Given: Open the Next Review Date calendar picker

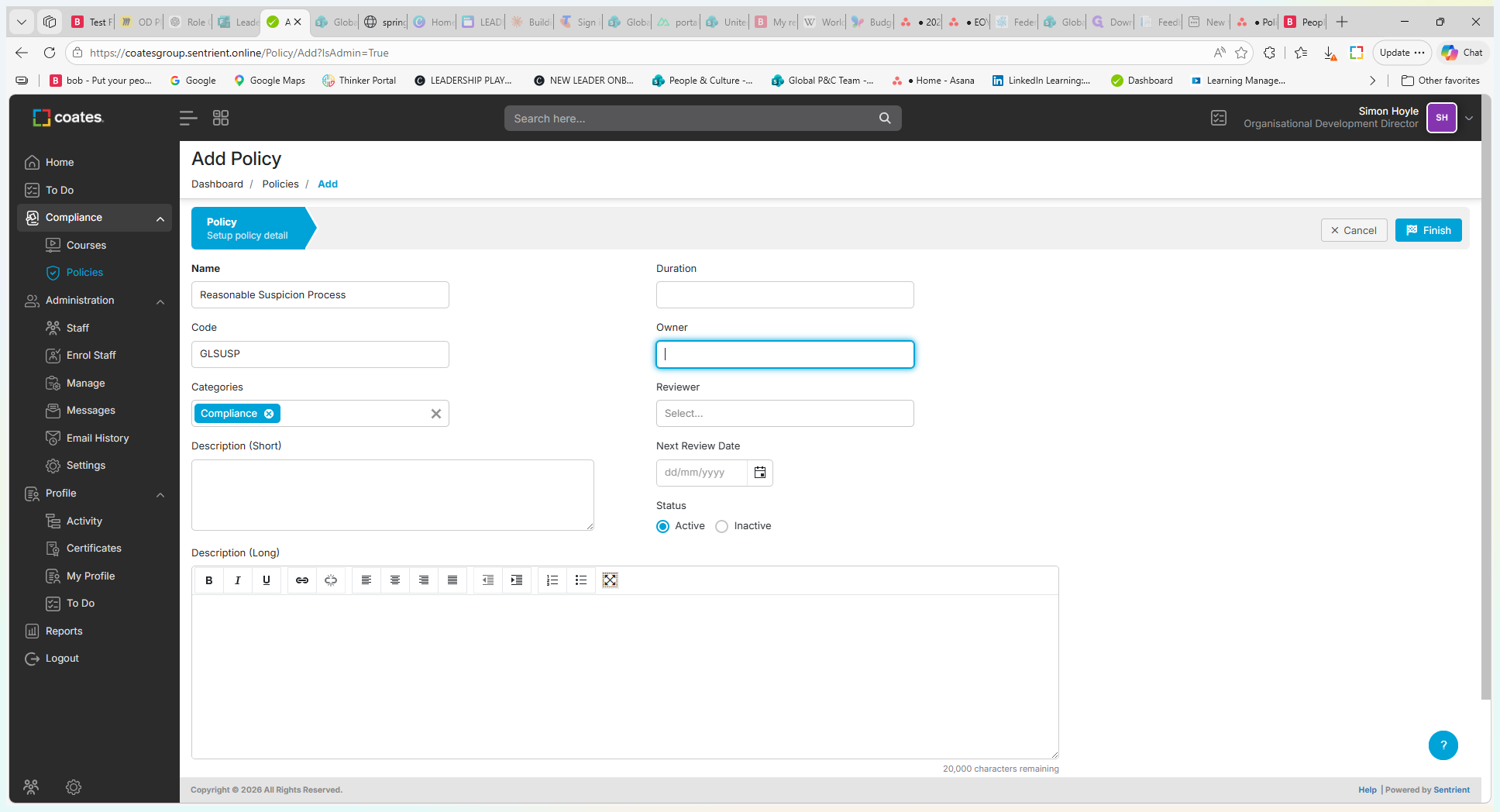Looking at the screenshot, I should pos(760,473).
